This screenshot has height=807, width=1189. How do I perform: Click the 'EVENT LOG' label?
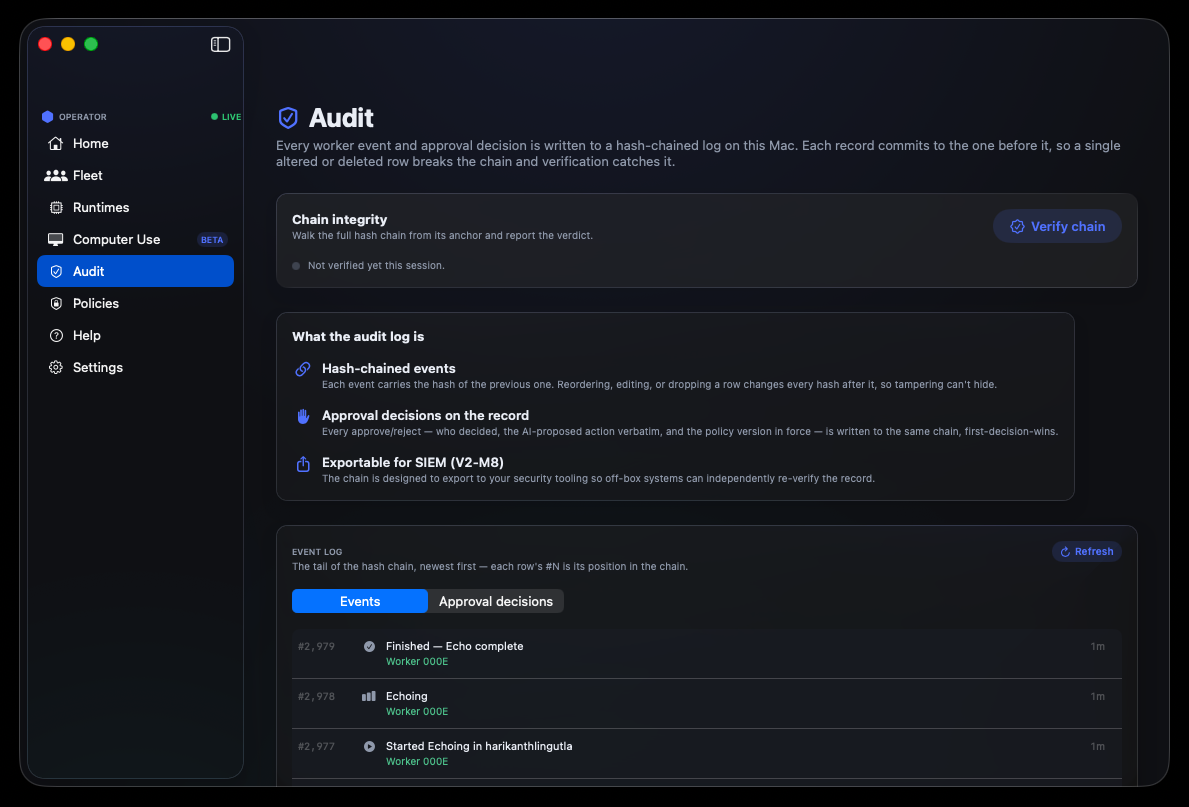(x=317, y=552)
